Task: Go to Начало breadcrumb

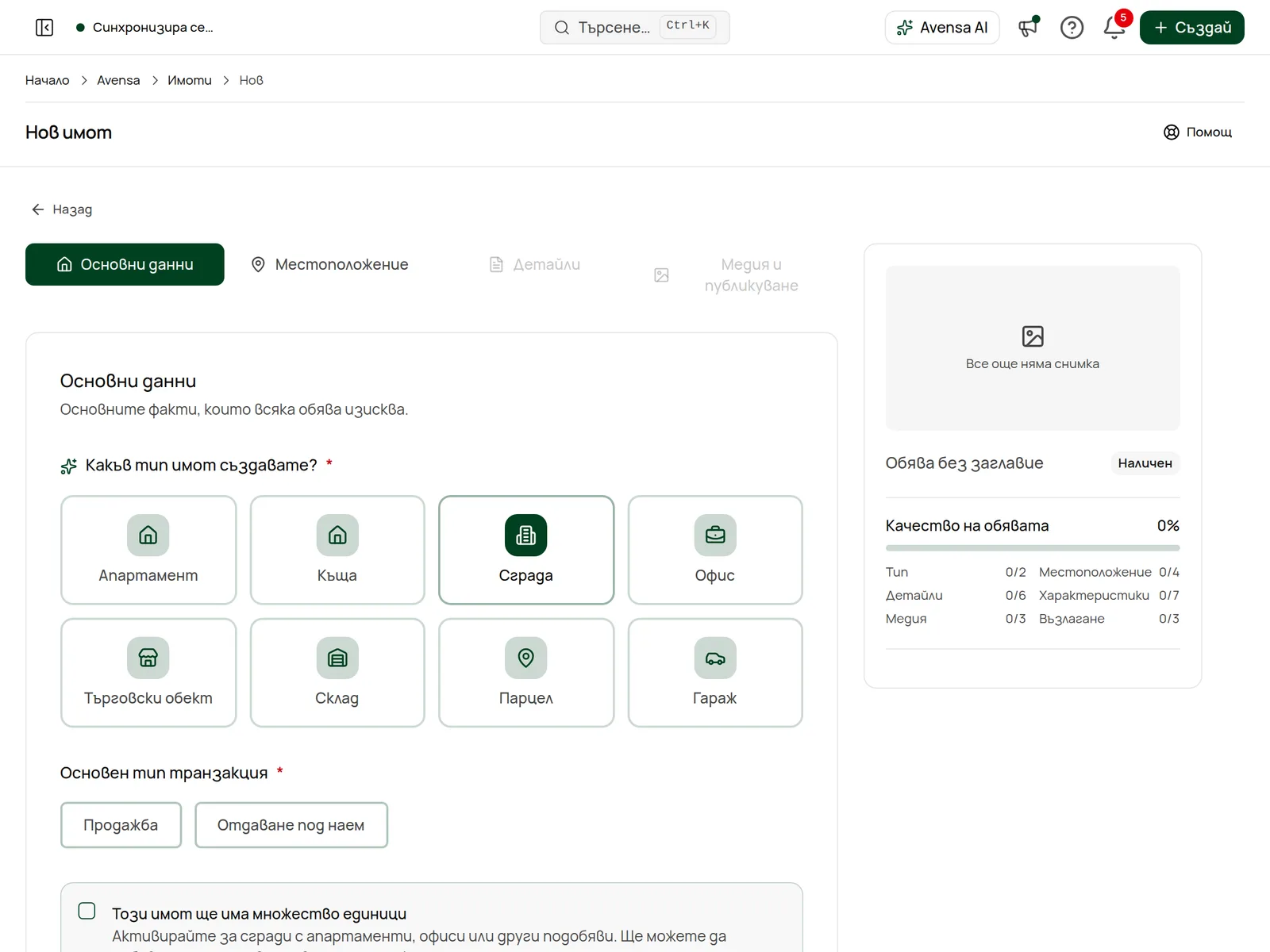Action: [x=48, y=80]
